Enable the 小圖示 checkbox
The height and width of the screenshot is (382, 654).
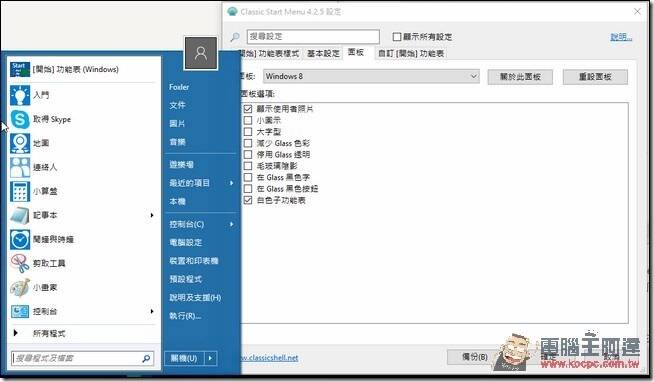(x=248, y=121)
